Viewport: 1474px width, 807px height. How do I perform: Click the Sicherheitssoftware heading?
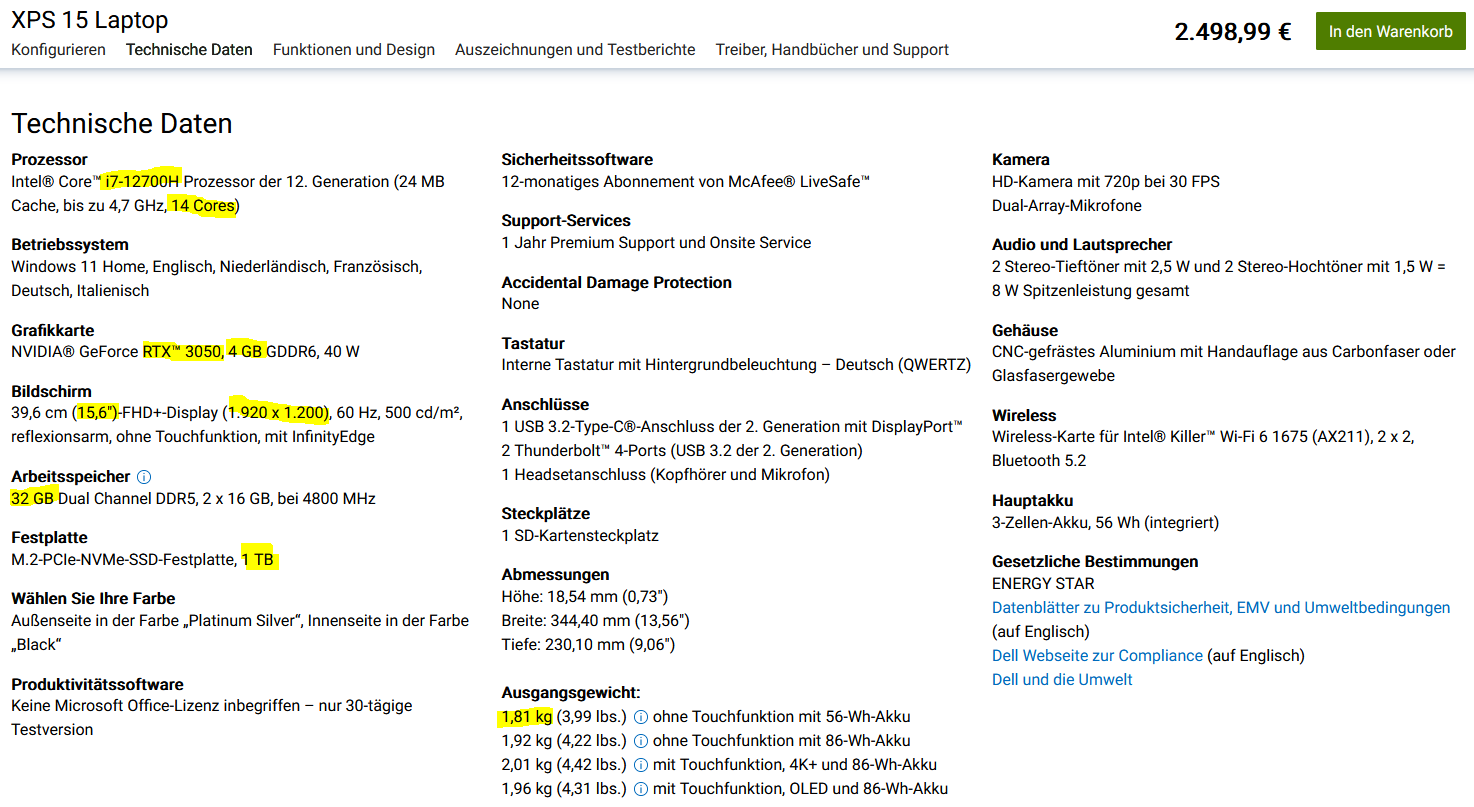coord(577,159)
